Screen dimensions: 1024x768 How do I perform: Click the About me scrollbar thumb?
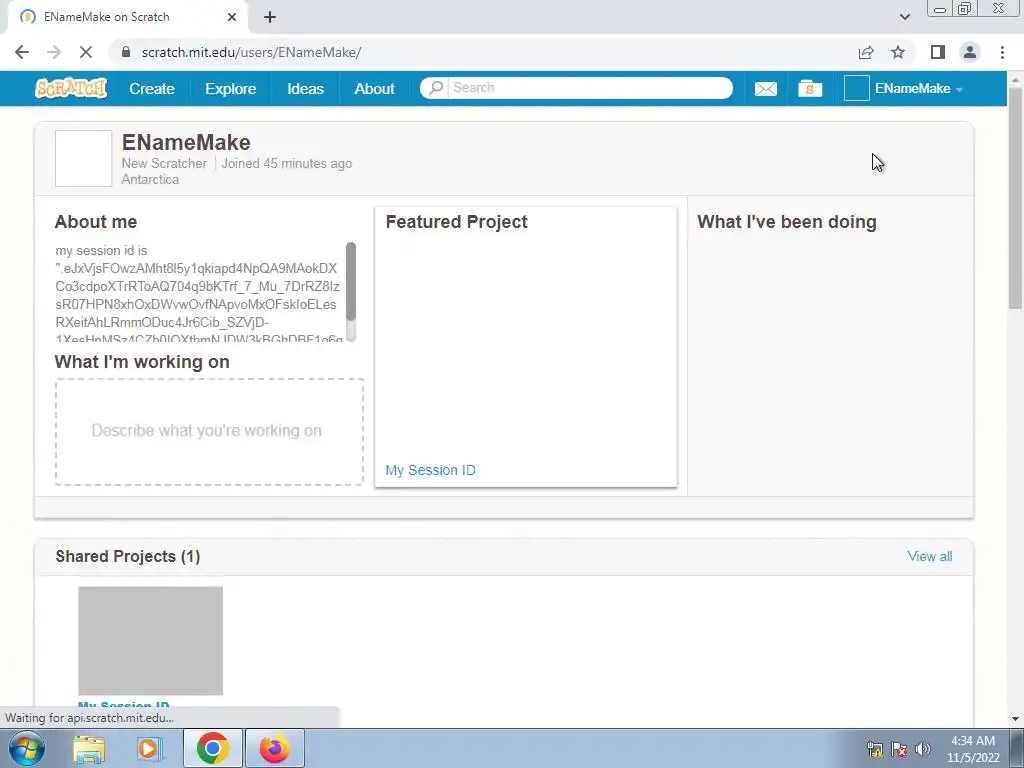[x=351, y=281]
